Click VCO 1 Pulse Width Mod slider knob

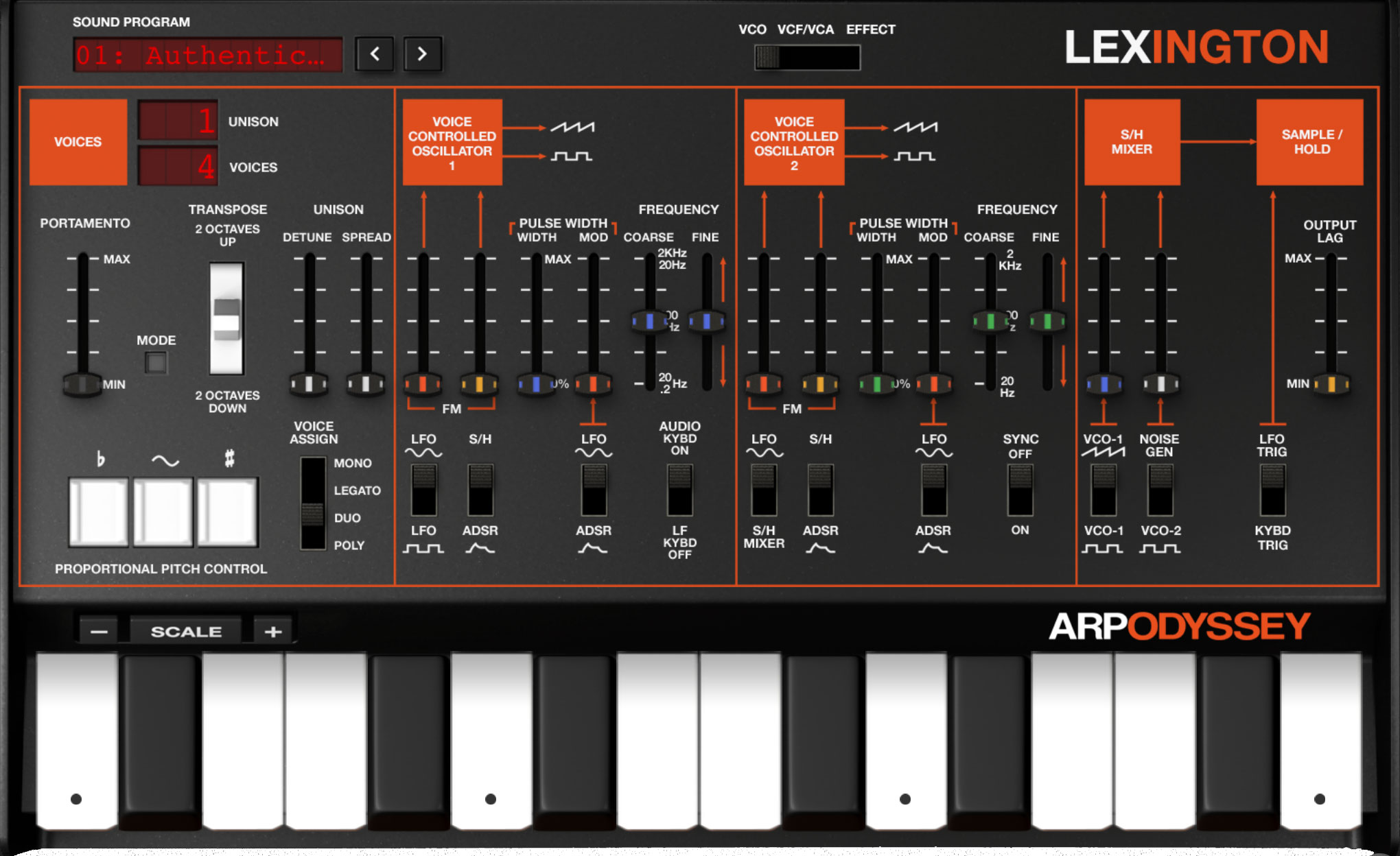[x=593, y=384]
